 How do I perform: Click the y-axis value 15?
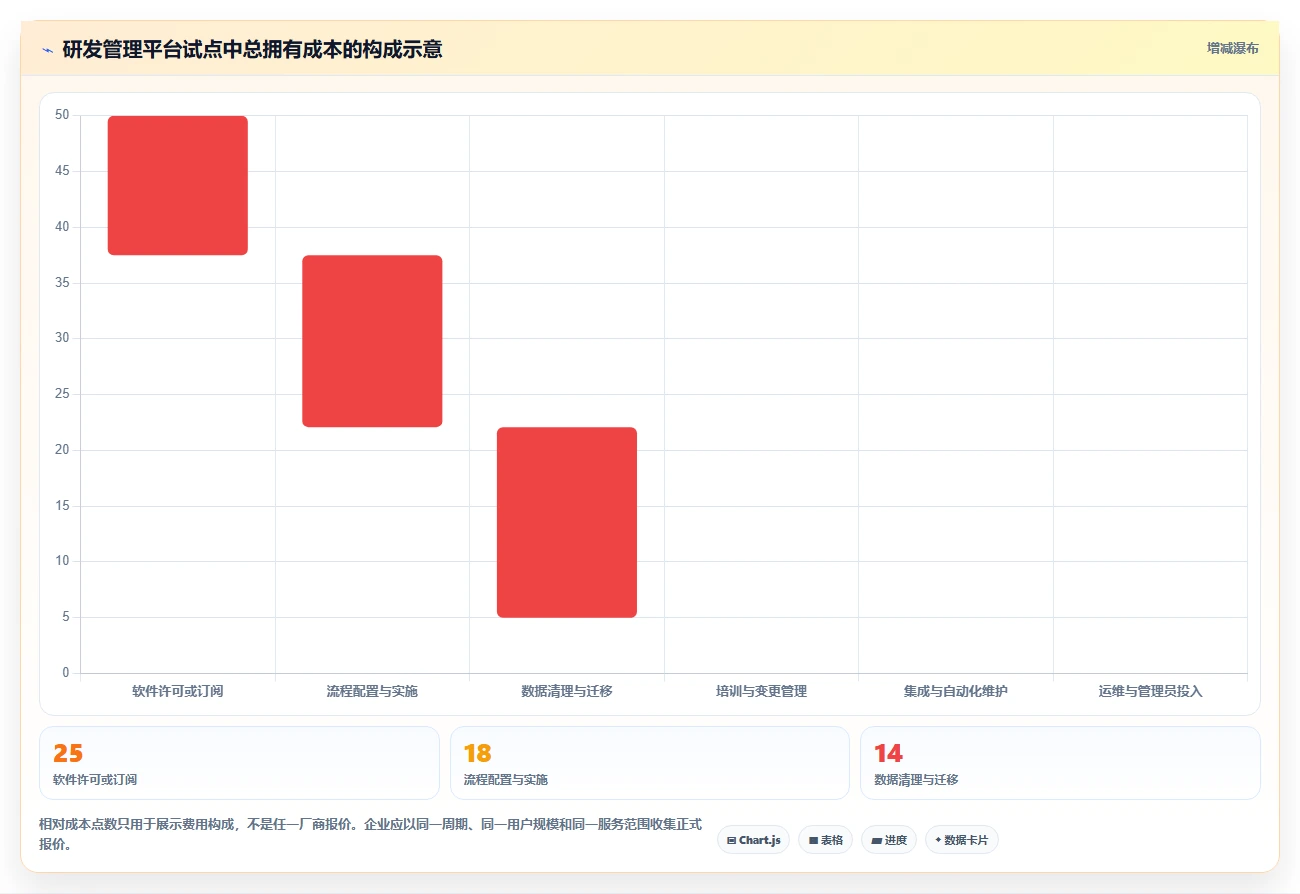point(62,506)
